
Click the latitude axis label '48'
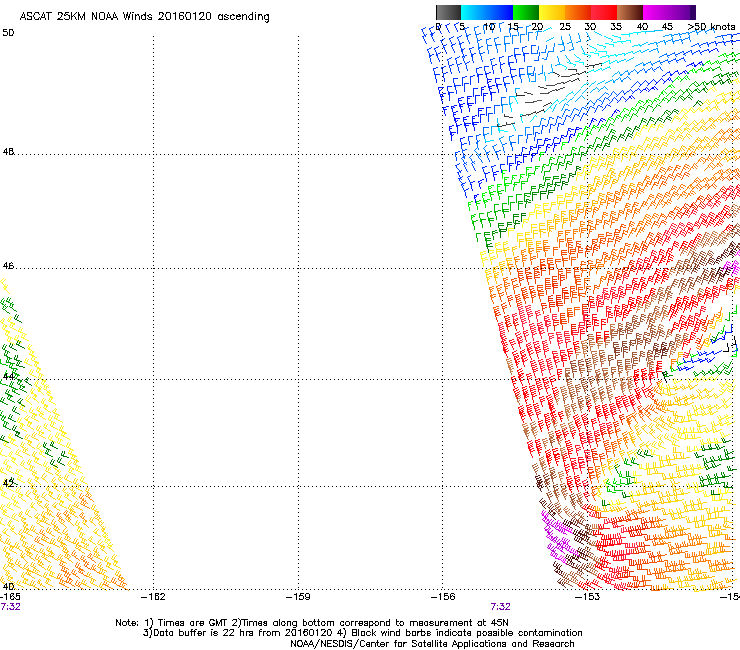coord(8,152)
